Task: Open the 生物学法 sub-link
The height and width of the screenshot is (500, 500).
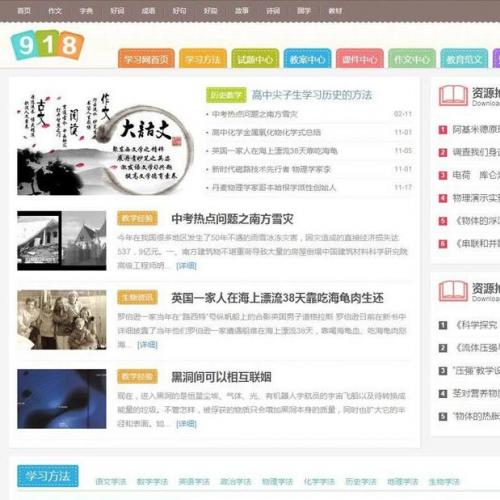Action: [x=444, y=482]
